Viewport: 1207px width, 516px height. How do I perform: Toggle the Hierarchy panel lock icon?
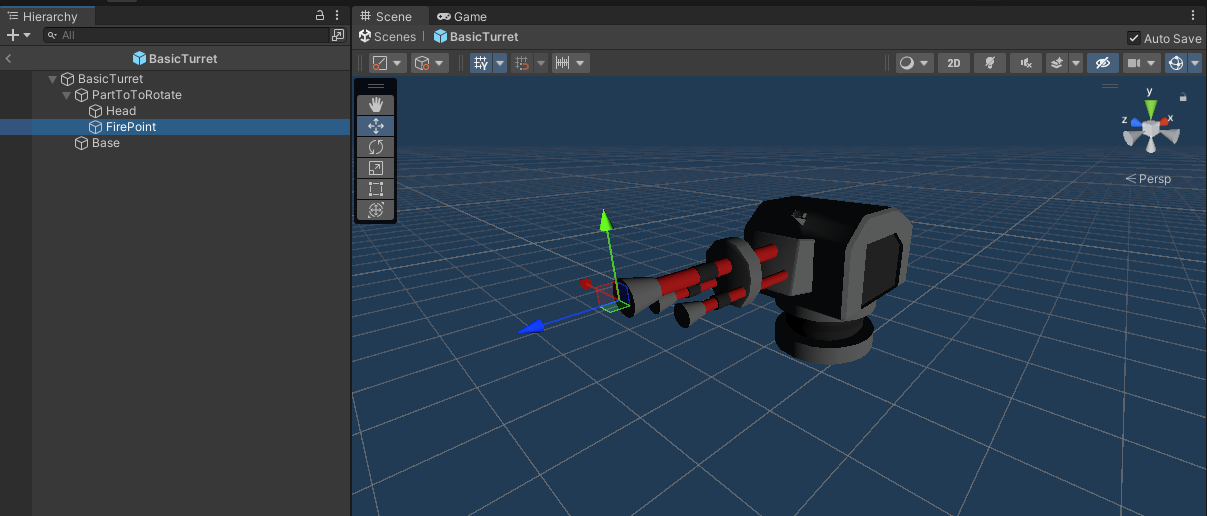click(320, 16)
